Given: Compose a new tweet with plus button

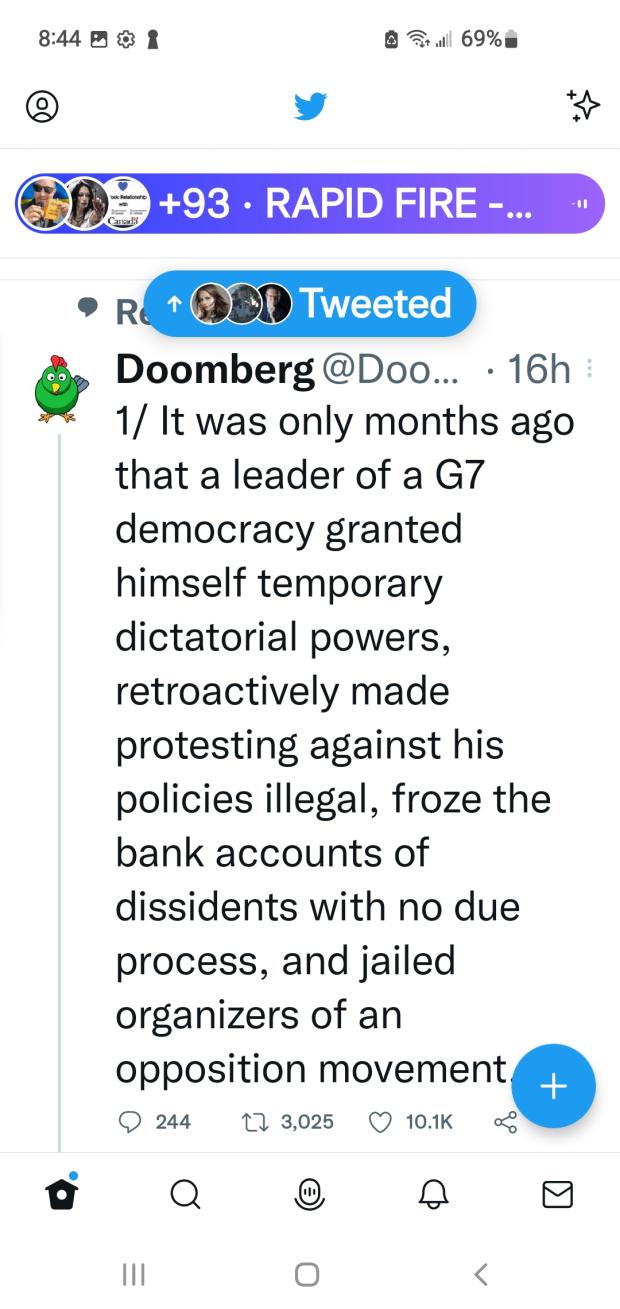Looking at the screenshot, I should (x=553, y=1086).
